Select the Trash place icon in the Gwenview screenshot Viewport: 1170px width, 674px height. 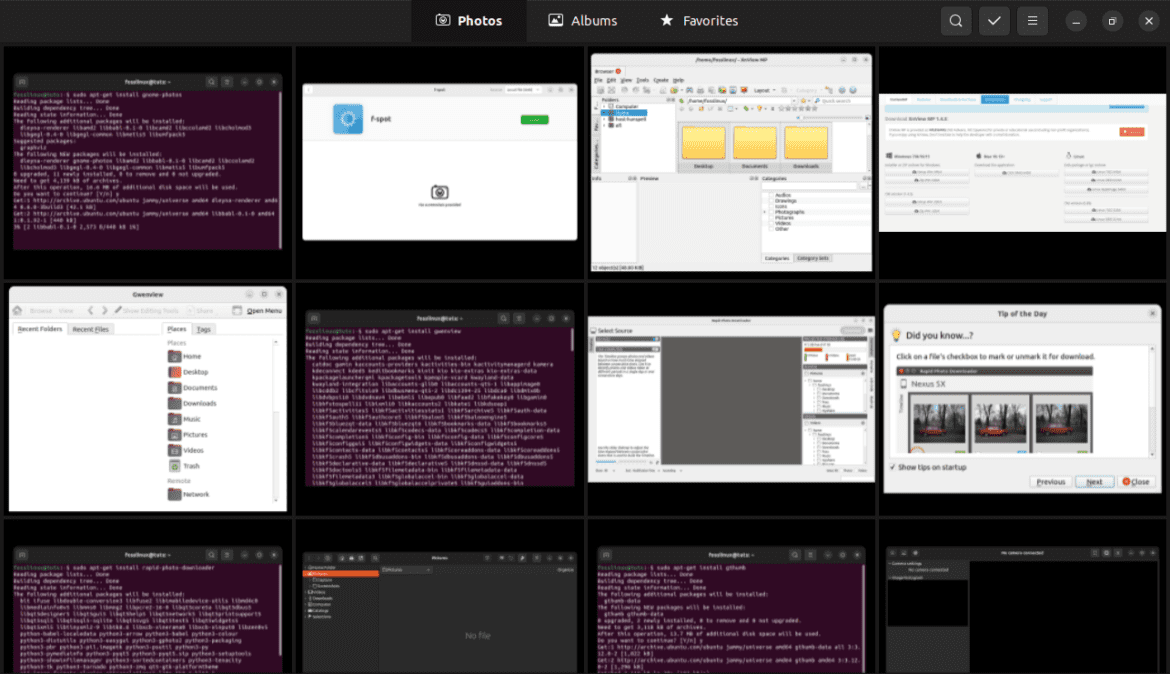pyautogui.click(x=174, y=466)
